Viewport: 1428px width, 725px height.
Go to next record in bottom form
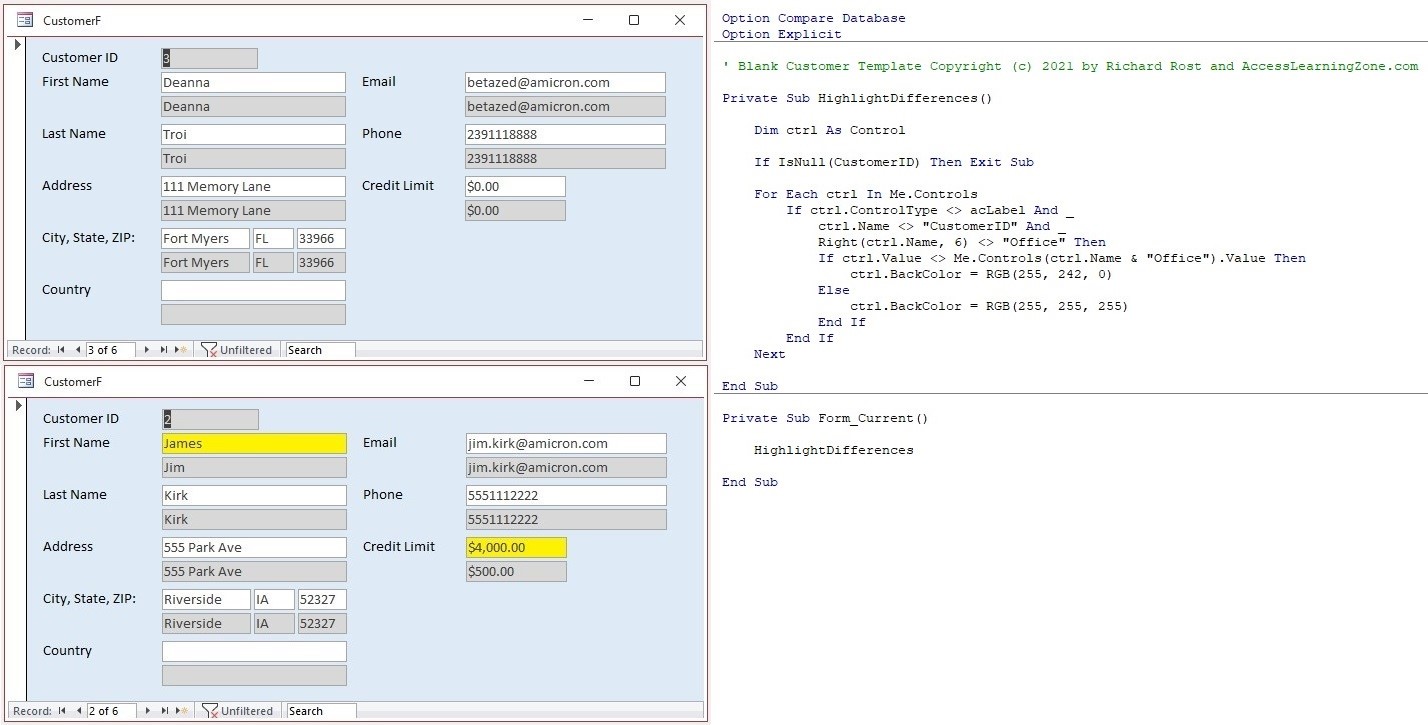(x=148, y=711)
